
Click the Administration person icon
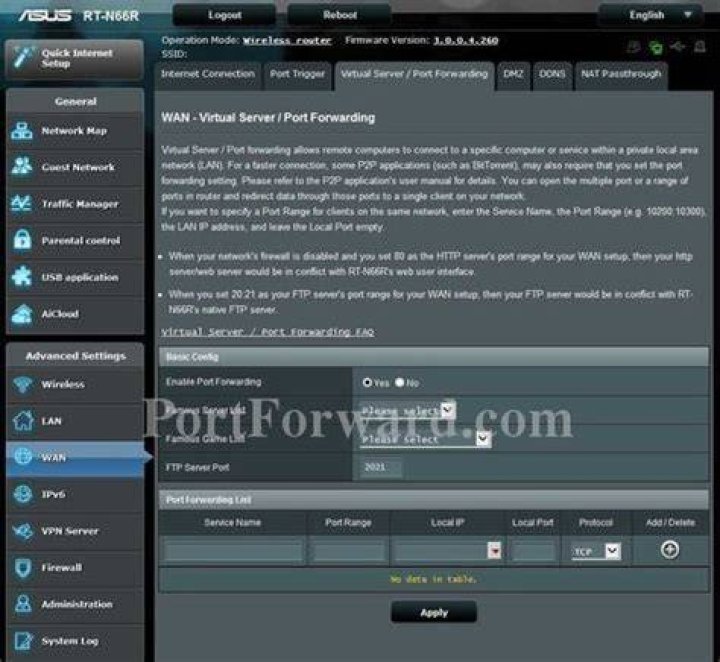[x=22, y=604]
